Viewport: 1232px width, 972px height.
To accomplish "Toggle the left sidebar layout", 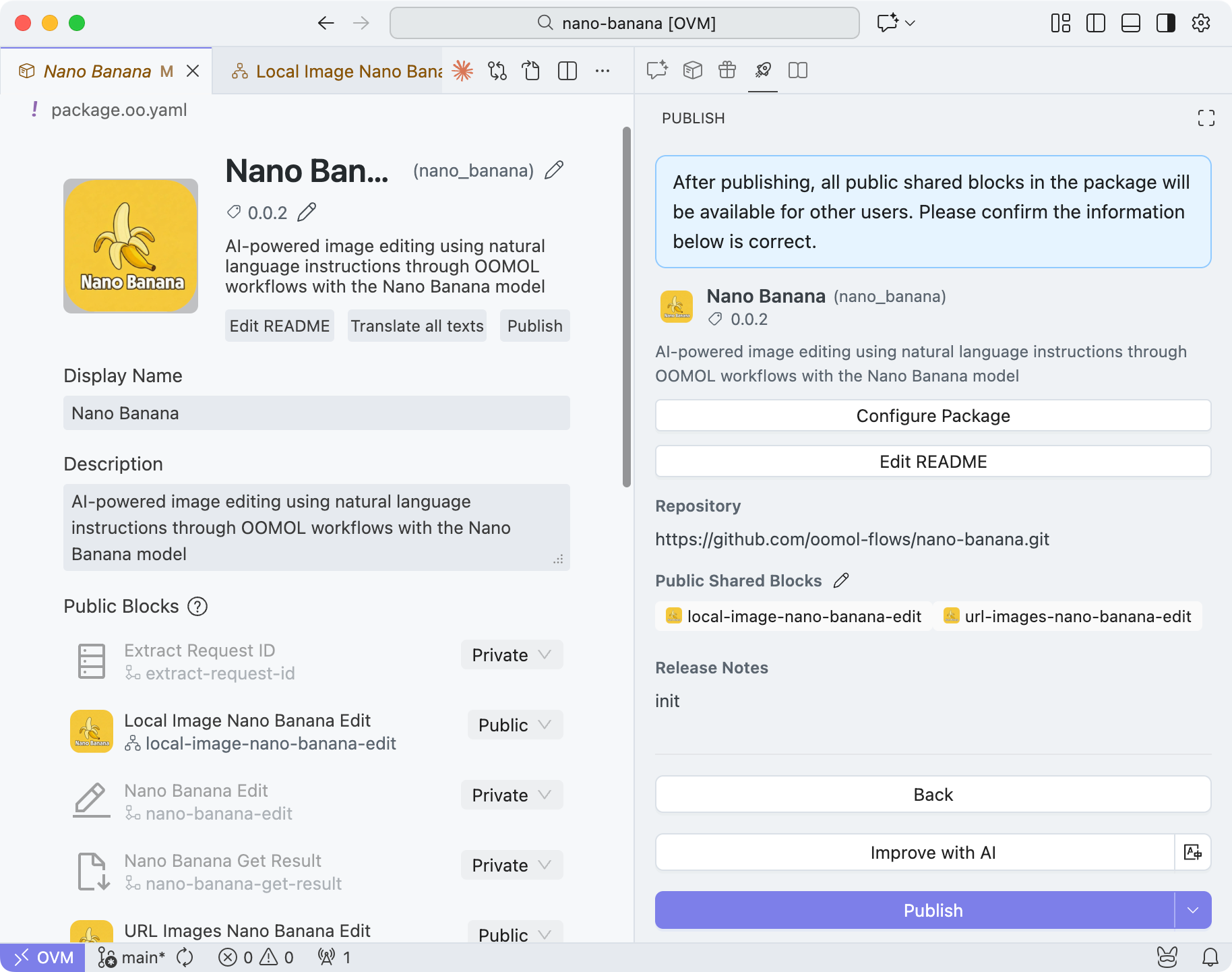I will 1096,23.
